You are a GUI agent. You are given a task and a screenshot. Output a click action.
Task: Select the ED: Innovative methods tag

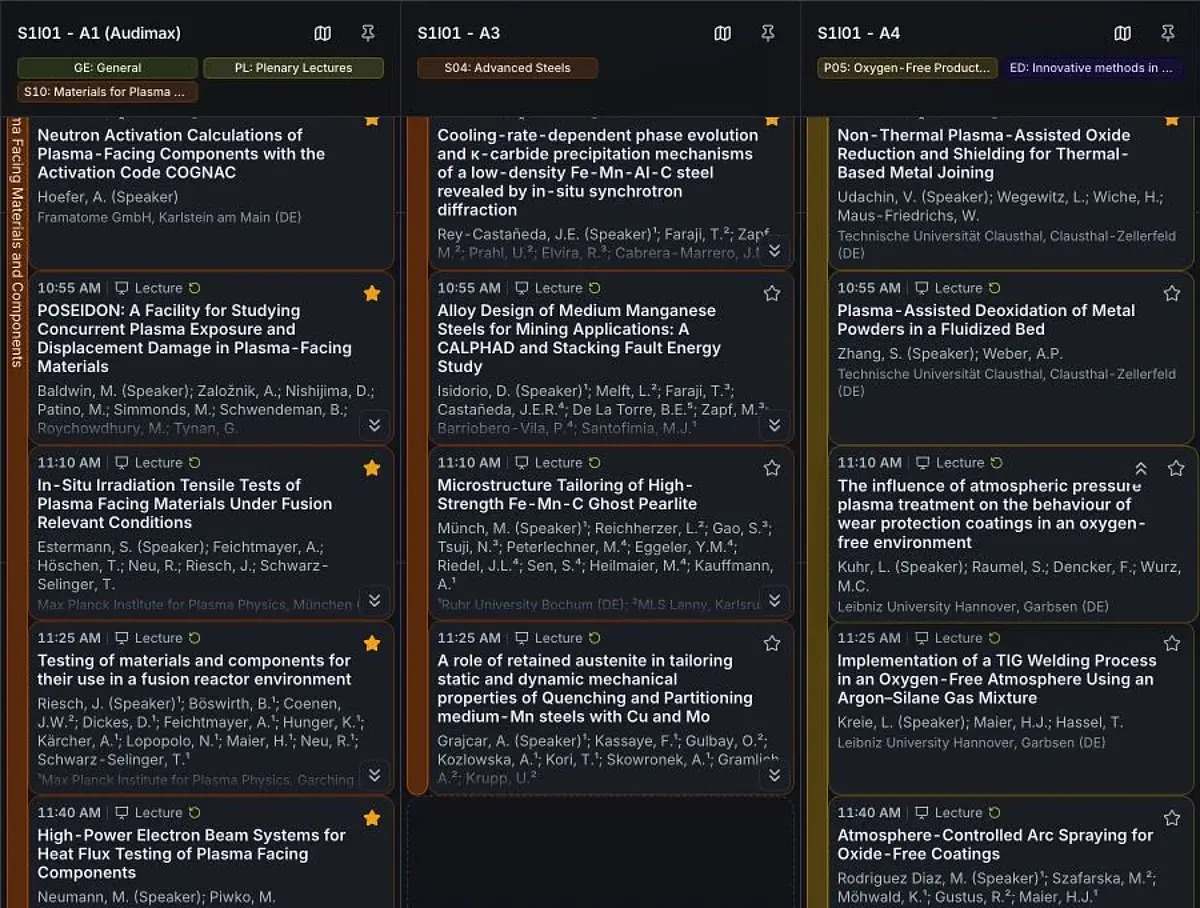pyautogui.click(x=1094, y=68)
